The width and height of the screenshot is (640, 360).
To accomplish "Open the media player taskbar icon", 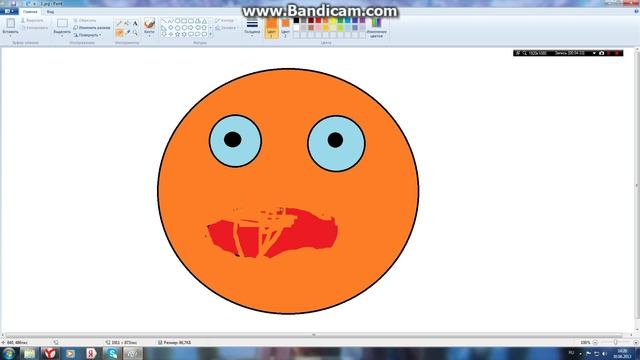I will (71, 353).
